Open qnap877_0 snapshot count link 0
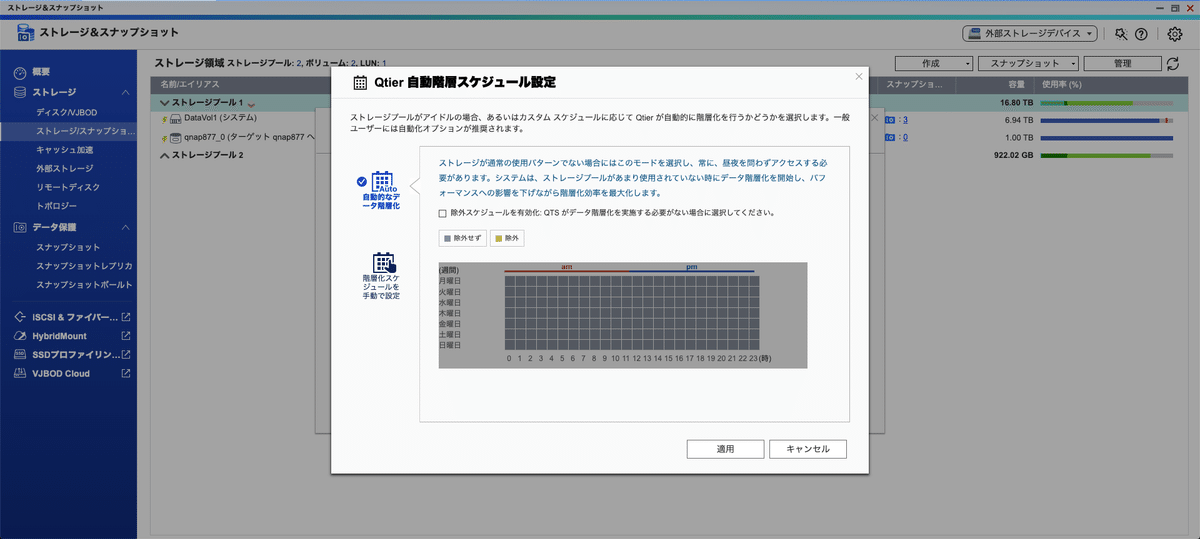The height and width of the screenshot is (539, 1200). 905,137
